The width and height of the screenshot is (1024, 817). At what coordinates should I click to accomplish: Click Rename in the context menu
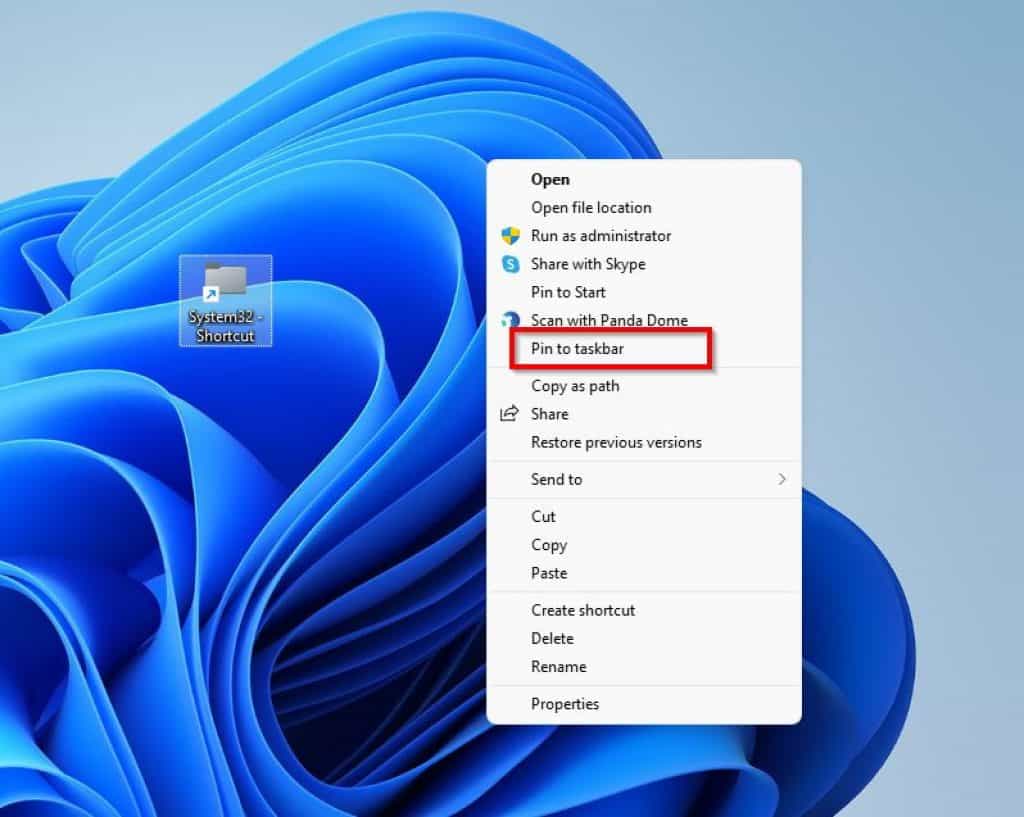click(644, 666)
